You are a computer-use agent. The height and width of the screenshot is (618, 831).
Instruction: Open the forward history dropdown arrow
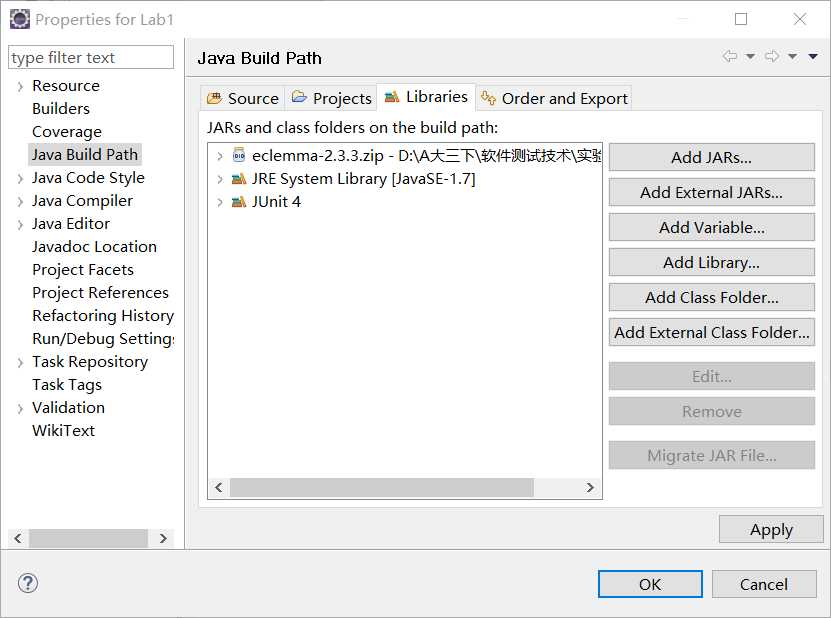(792, 56)
